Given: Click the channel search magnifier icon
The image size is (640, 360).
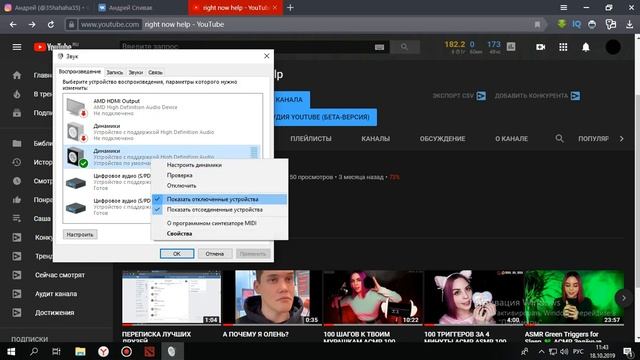Looking at the screenshot, I should coord(560,138).
